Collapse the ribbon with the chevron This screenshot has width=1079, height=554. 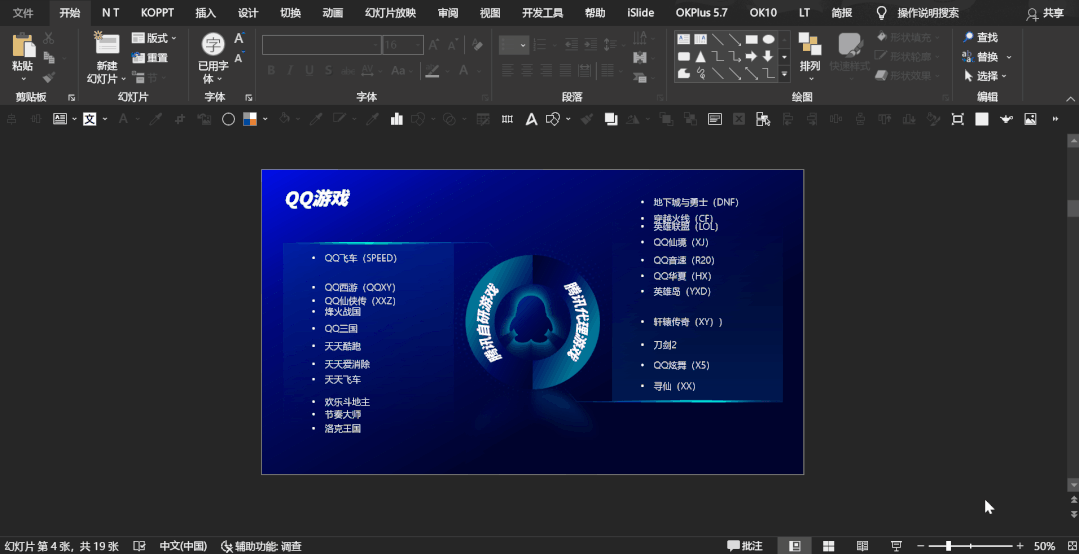[1069, 99]
